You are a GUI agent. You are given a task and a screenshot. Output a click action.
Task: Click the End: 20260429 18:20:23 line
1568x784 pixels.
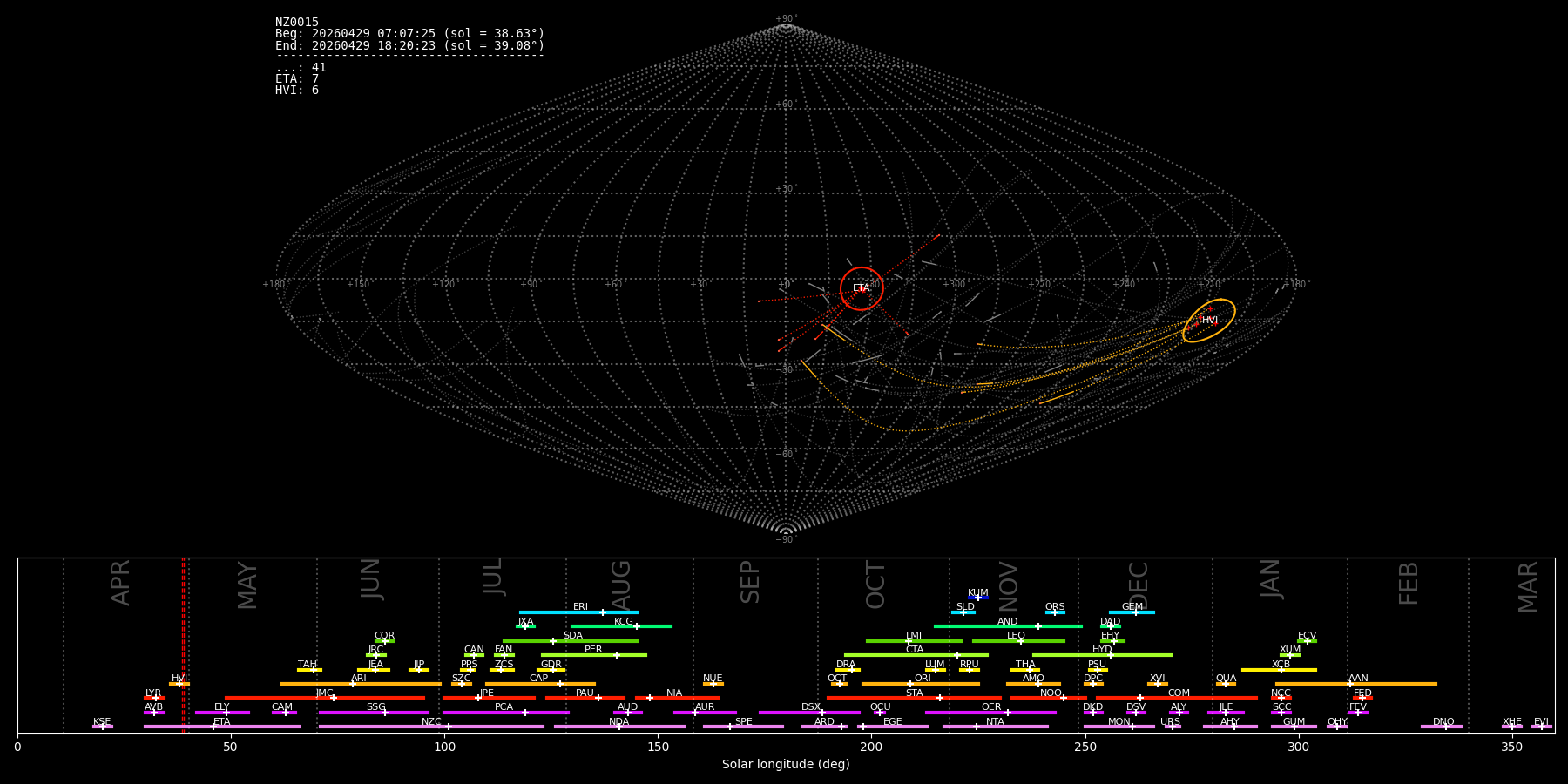click(x=409, y=45)
